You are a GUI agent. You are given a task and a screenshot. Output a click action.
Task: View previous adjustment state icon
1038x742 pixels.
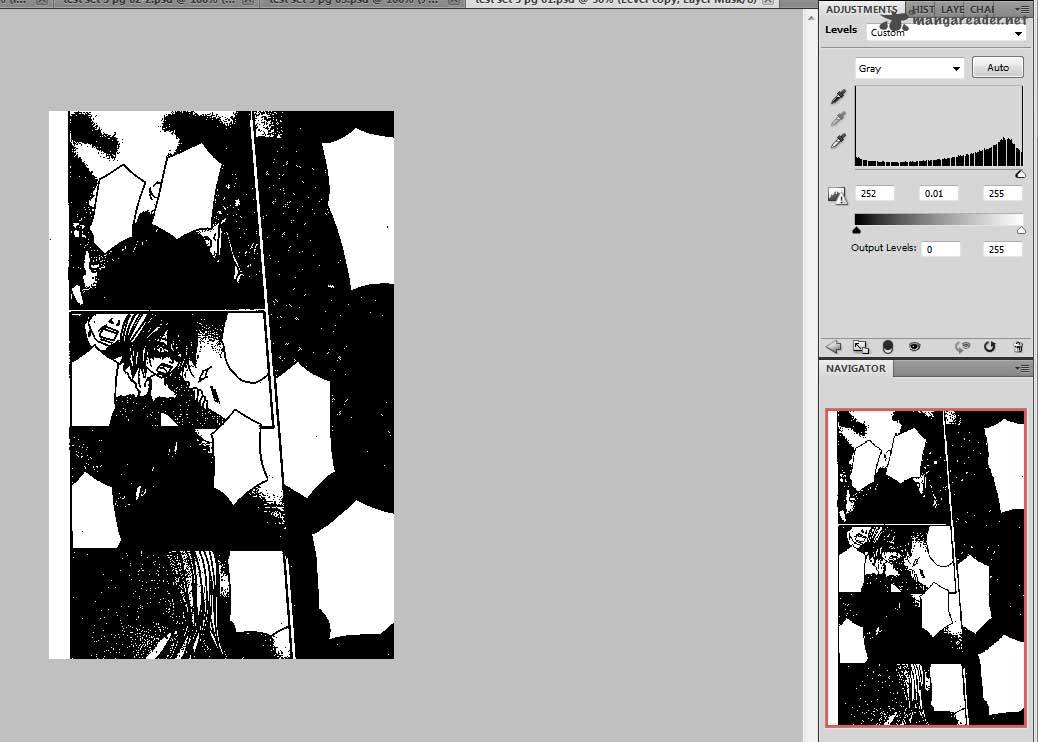(x=962, y=346)
